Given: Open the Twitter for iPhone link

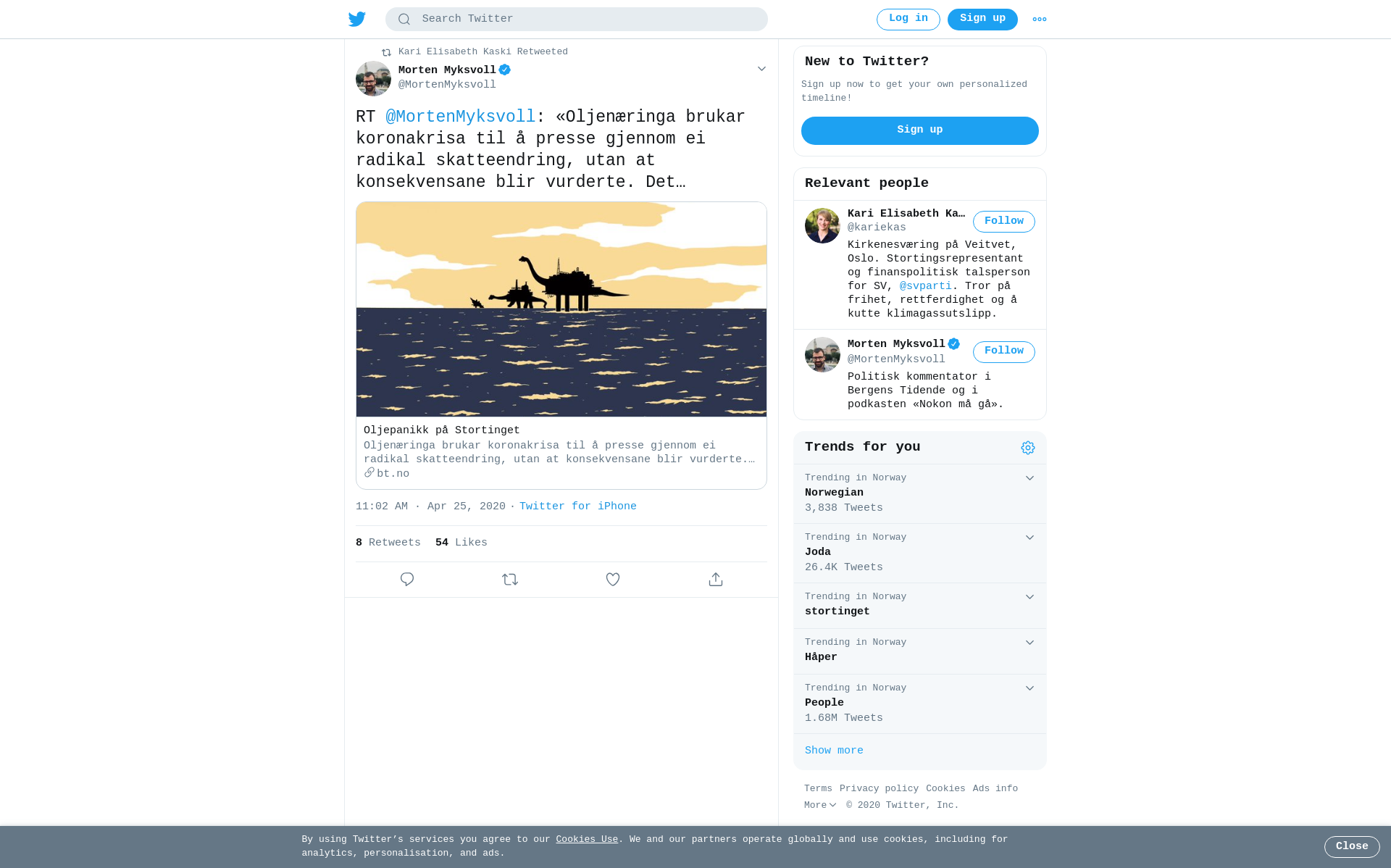Looking at the screenshot, I should click(x=577, y=506).
